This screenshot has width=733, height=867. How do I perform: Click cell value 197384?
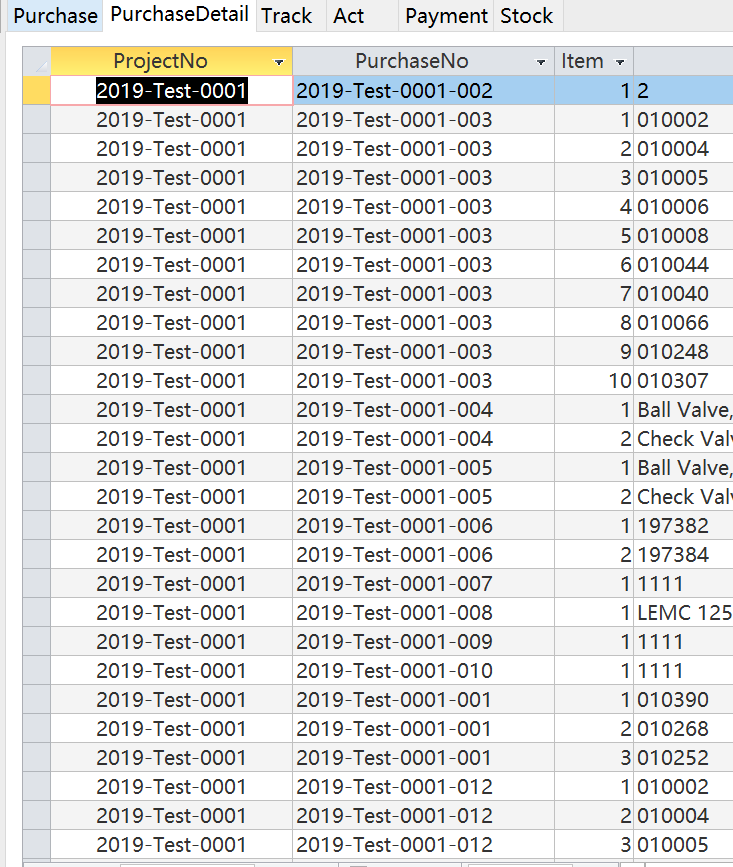point(683,555)
